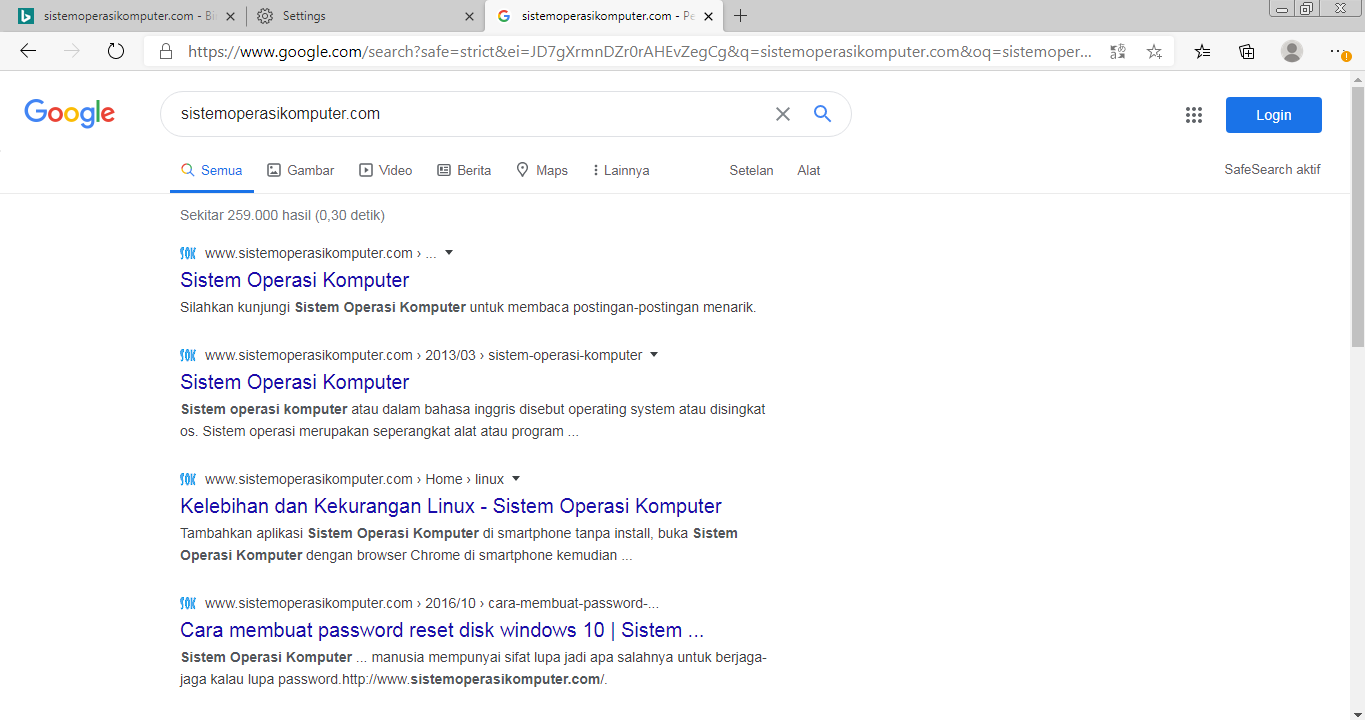Click the padlock site info icon
The width and height of the screenshot is (1365, 720).
166,52
